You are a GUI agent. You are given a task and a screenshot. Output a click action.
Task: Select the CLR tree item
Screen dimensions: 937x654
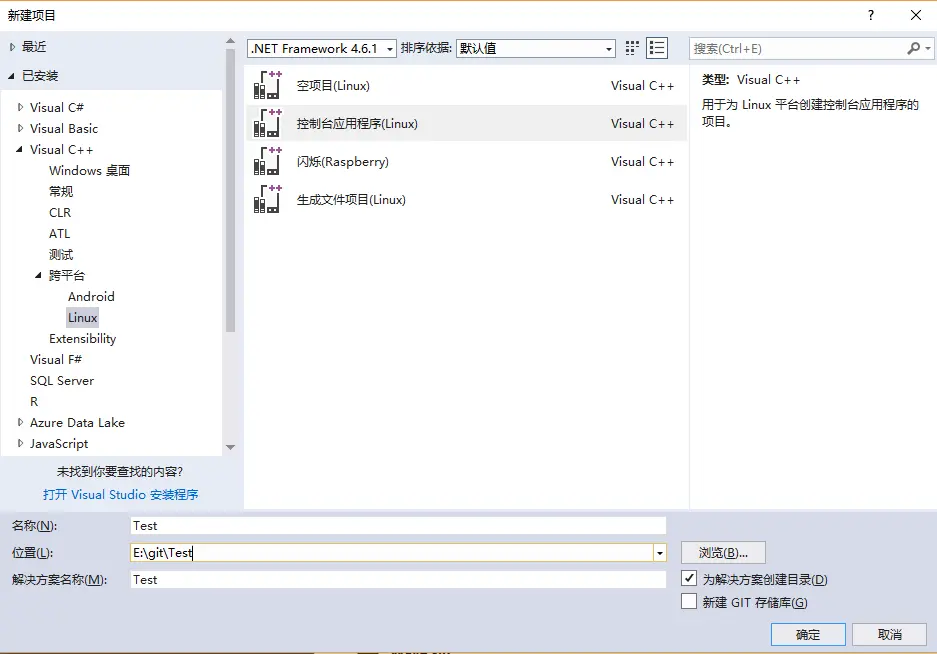[x=60, y=212]
